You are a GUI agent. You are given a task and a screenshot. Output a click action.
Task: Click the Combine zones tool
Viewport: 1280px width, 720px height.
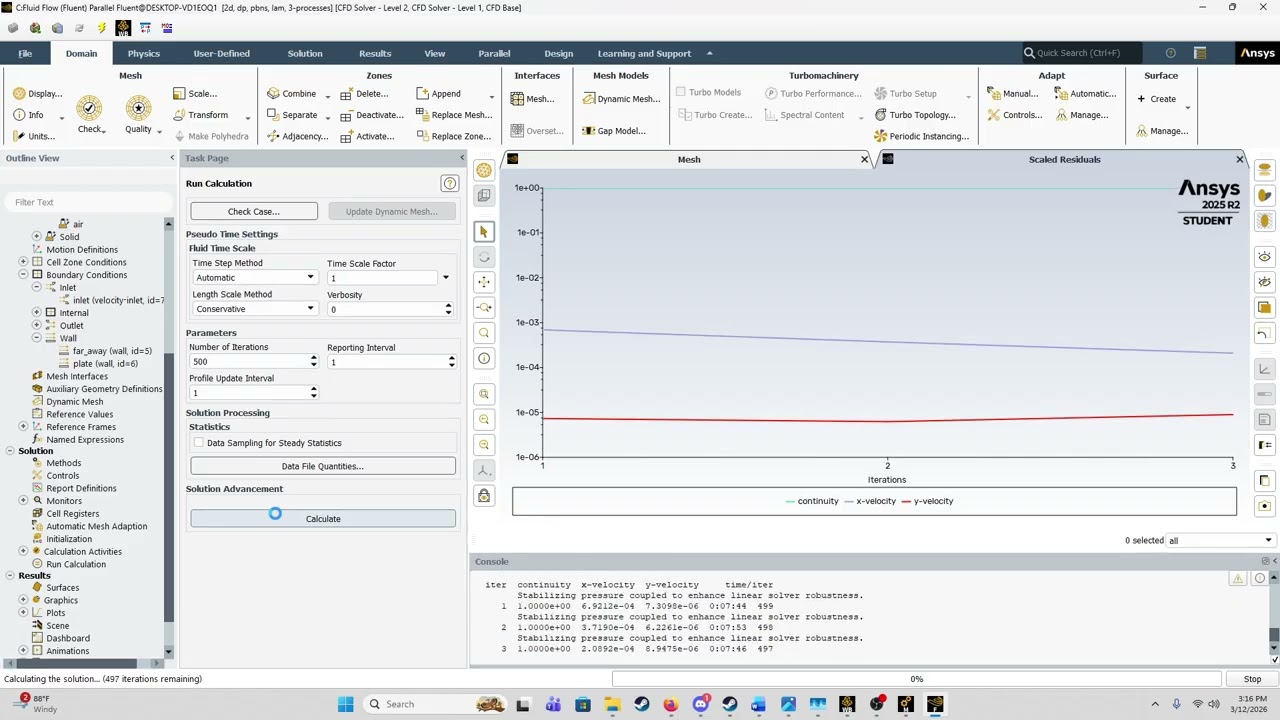(291, 93)
